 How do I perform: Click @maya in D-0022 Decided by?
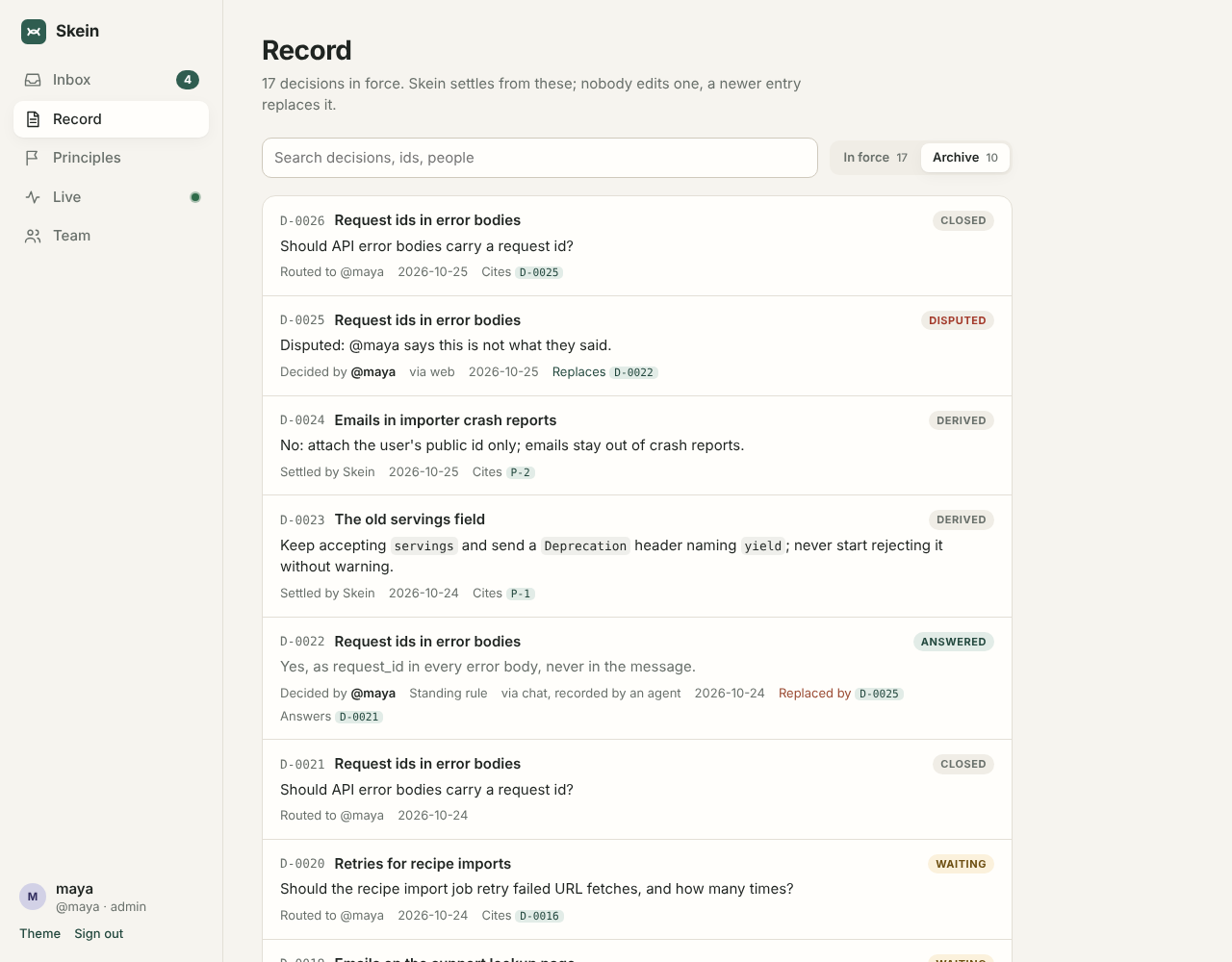pos(373,694)
